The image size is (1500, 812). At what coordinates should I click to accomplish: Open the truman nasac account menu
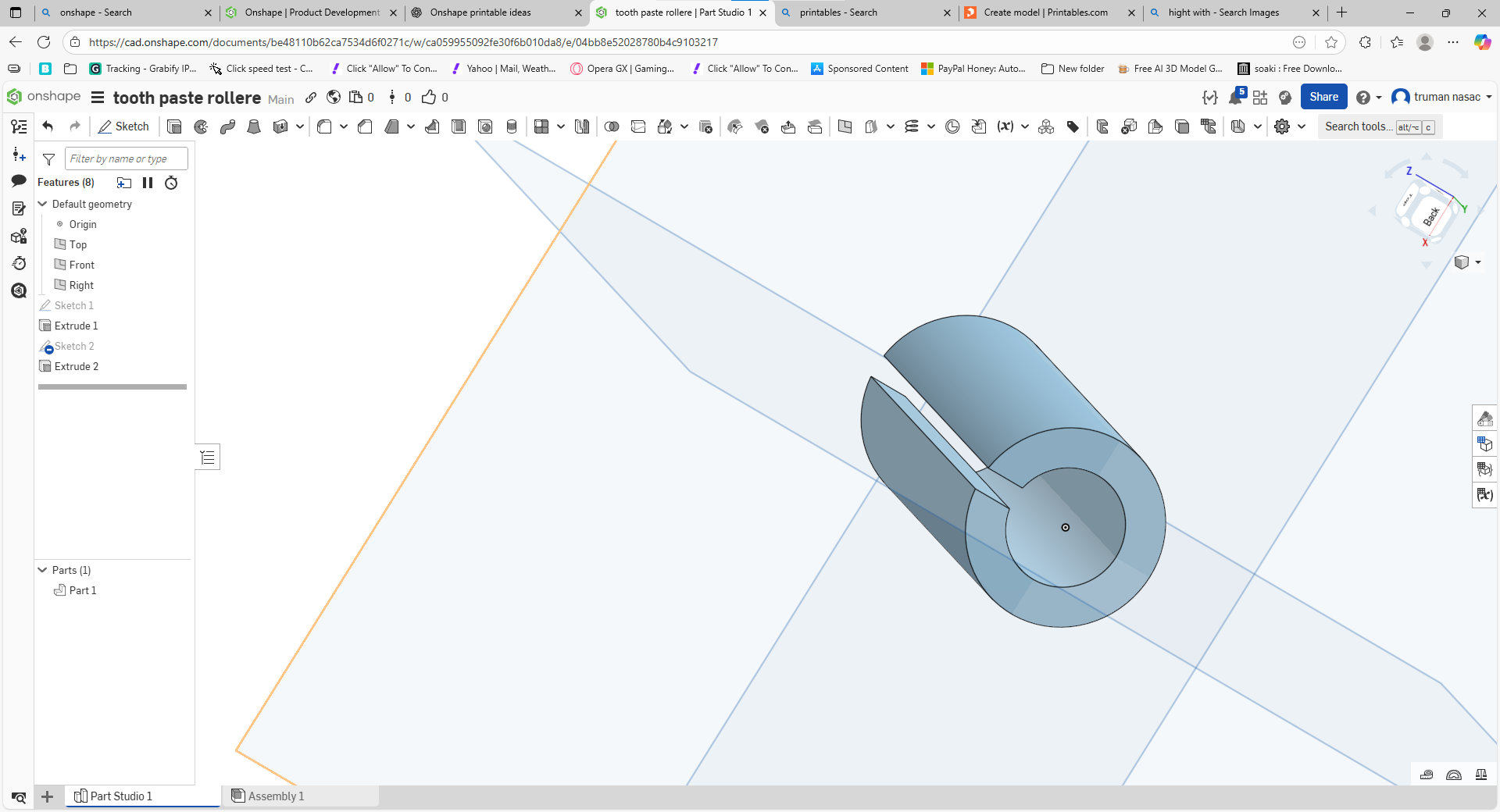1442,97
